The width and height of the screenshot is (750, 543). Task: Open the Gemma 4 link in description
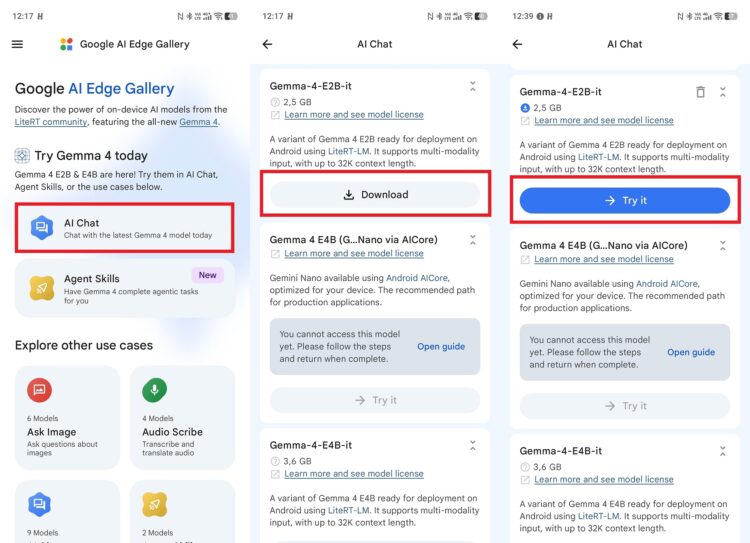click(x=199, y=122)
